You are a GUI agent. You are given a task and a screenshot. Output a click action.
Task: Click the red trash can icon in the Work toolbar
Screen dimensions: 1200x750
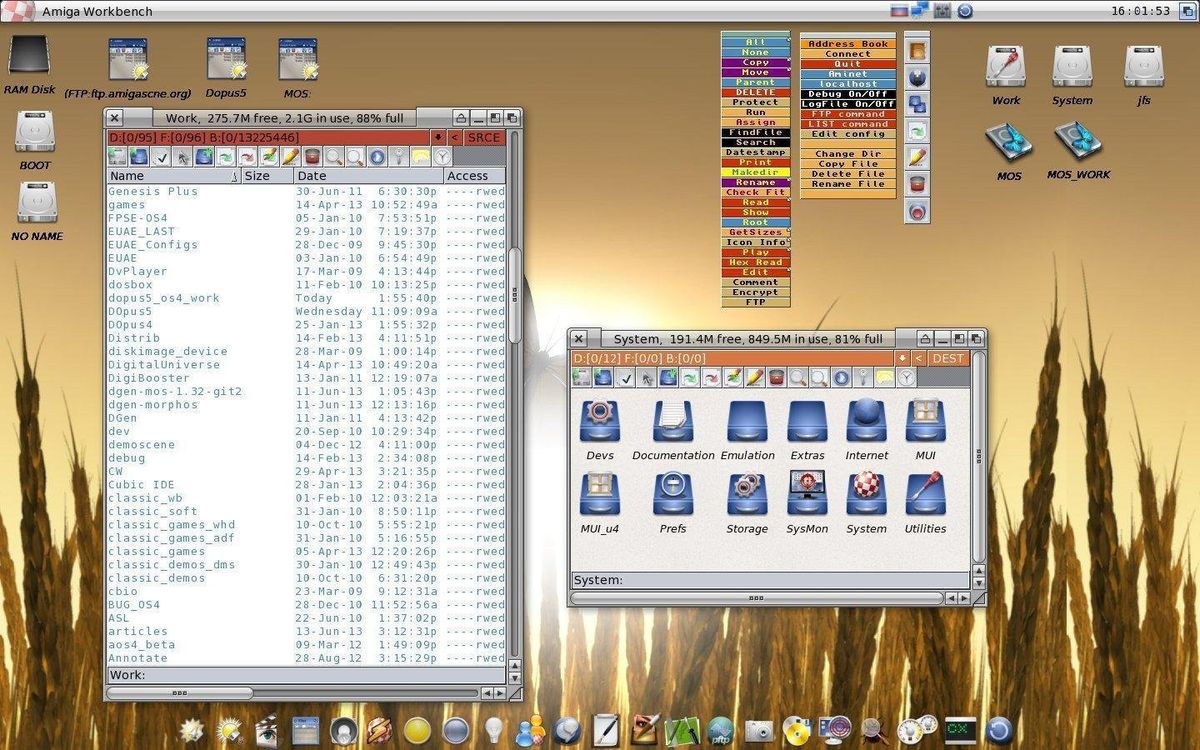(311, 156)
